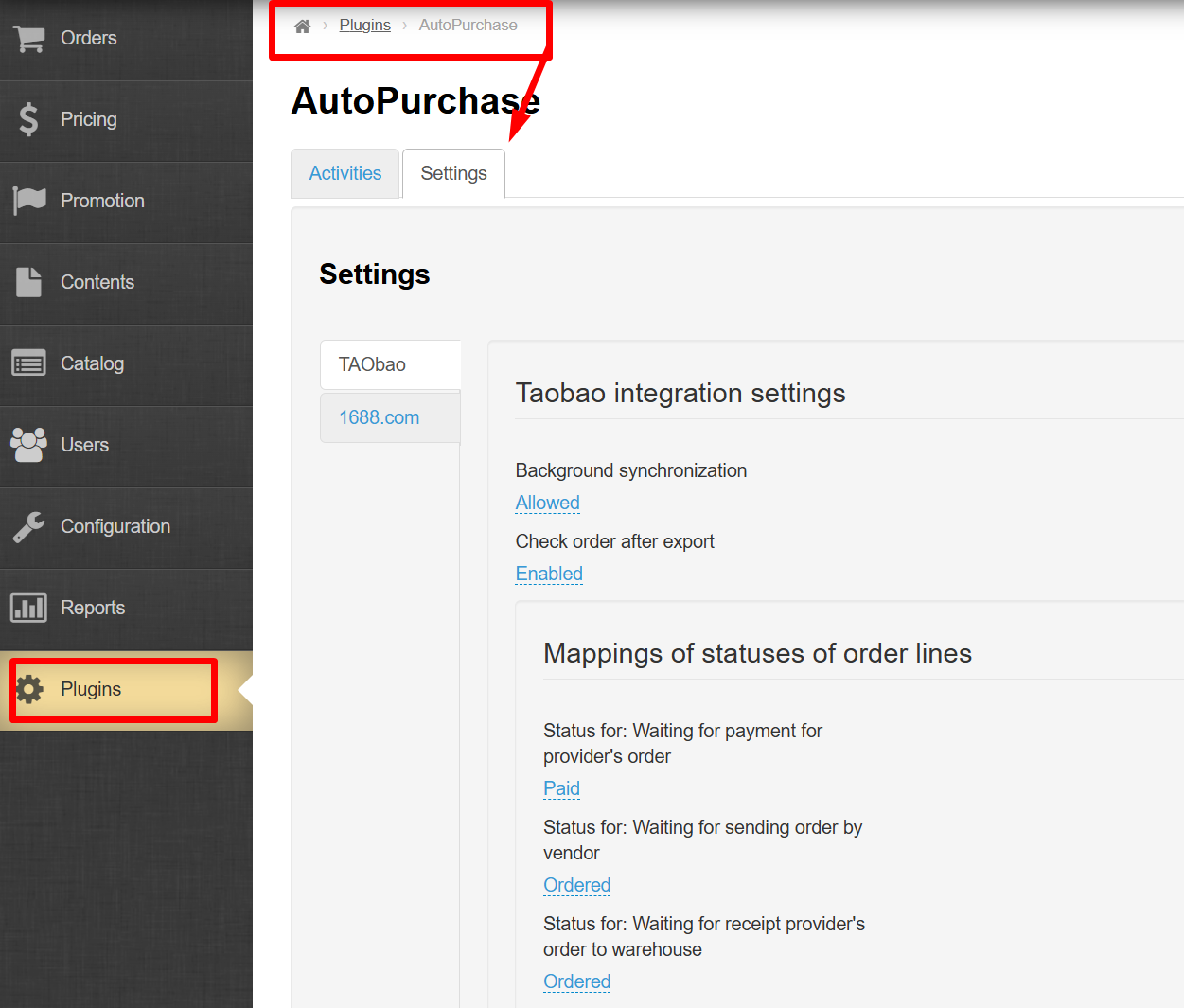Click the Users group icon
1184x1008 pixels.
point(28,445)
